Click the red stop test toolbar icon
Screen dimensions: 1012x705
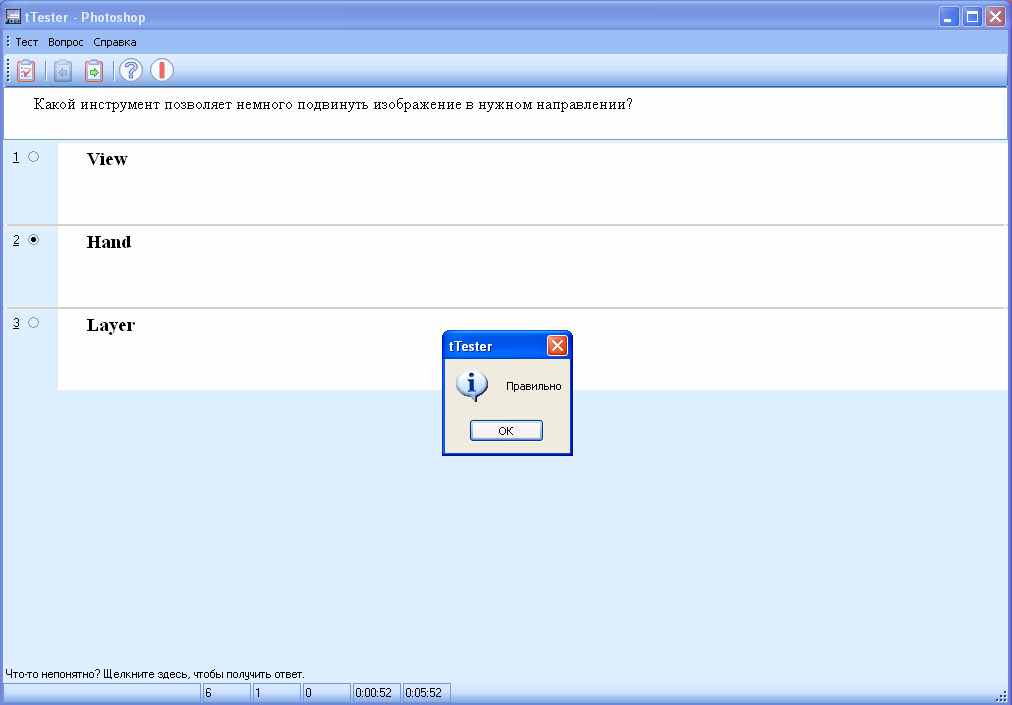pyautogui.click(x=162, y=69)
